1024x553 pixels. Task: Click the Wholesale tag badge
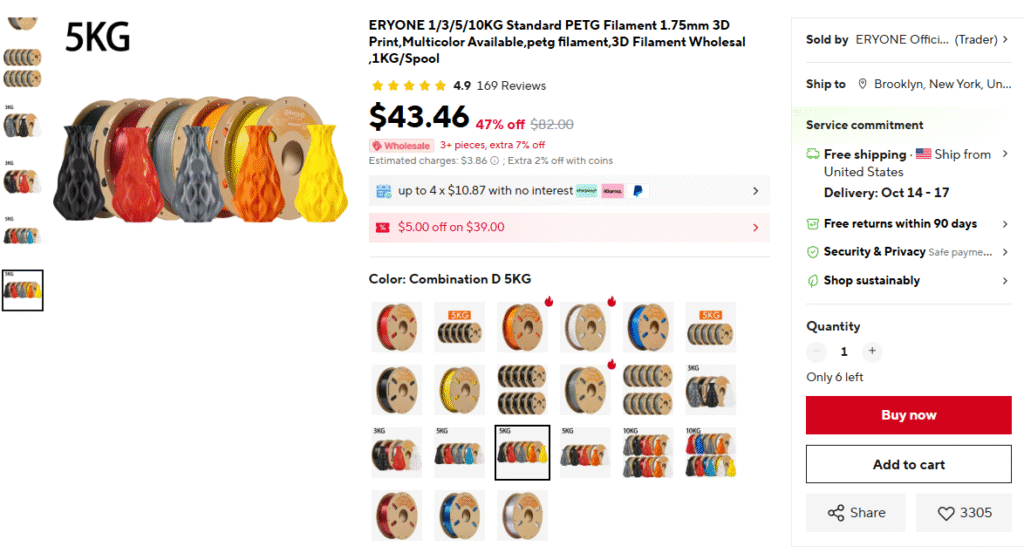[401, 146]
